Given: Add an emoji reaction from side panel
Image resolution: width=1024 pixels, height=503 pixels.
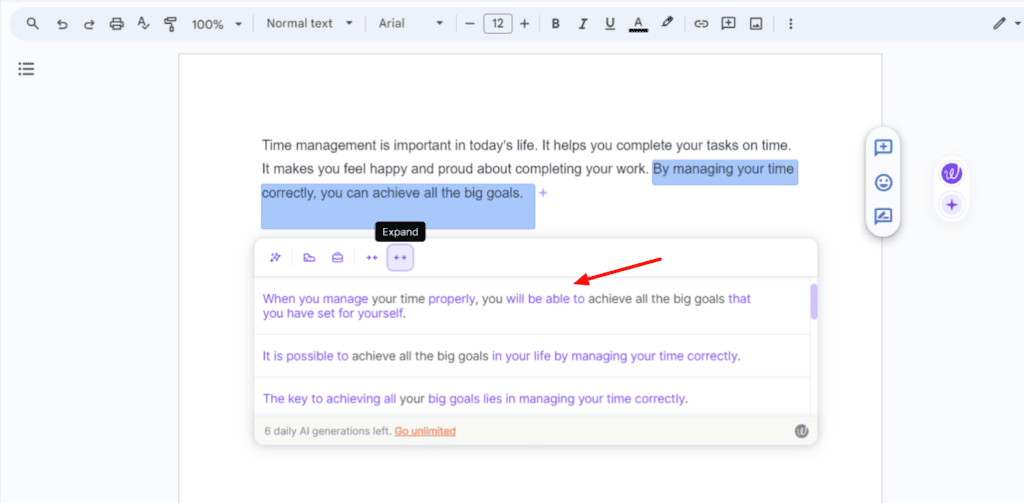Looking at the screenshot, I should click(883, 182).
